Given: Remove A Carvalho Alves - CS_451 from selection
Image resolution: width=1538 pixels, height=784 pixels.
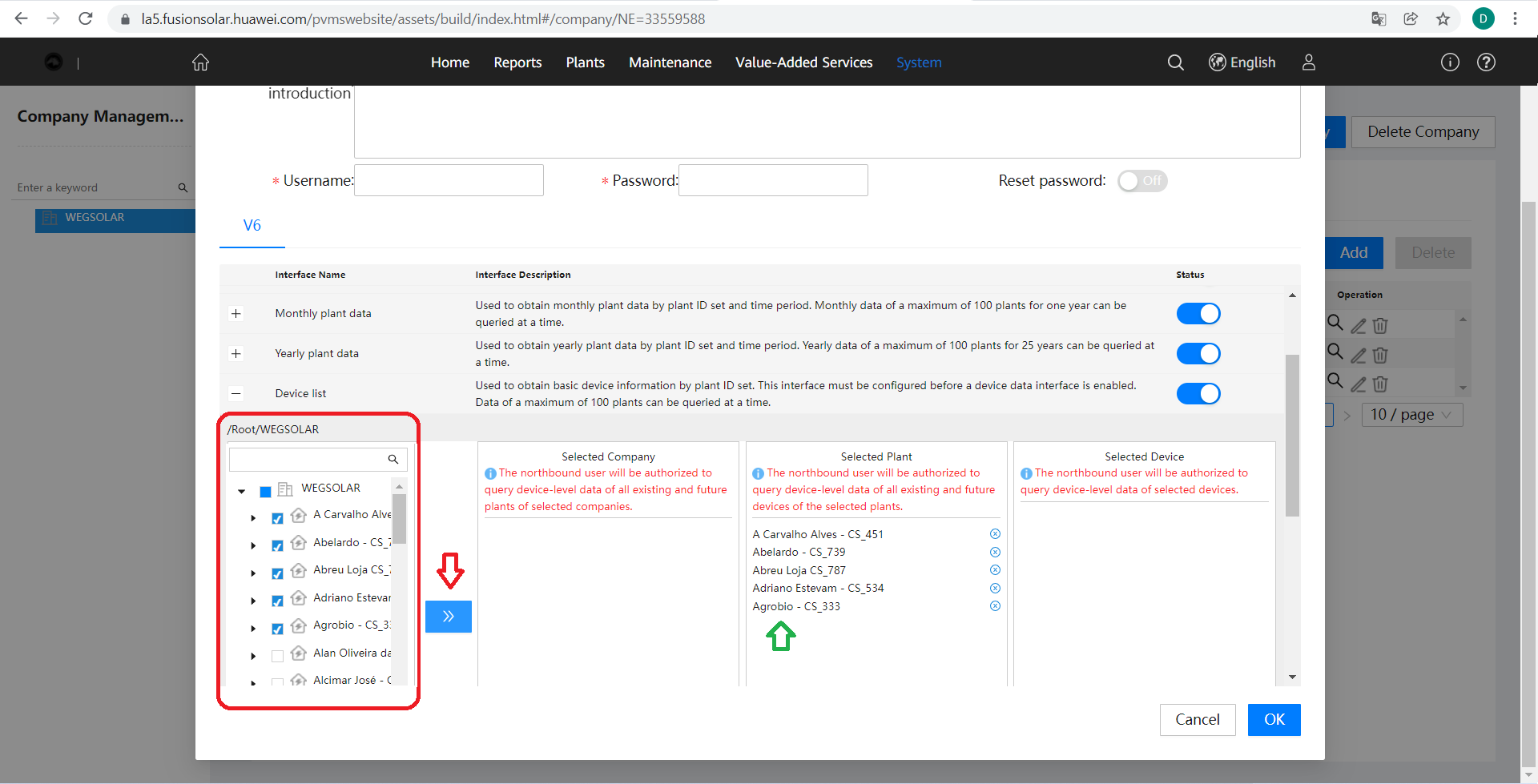Looking at the screenshot, I should click(x=995, y=534).
